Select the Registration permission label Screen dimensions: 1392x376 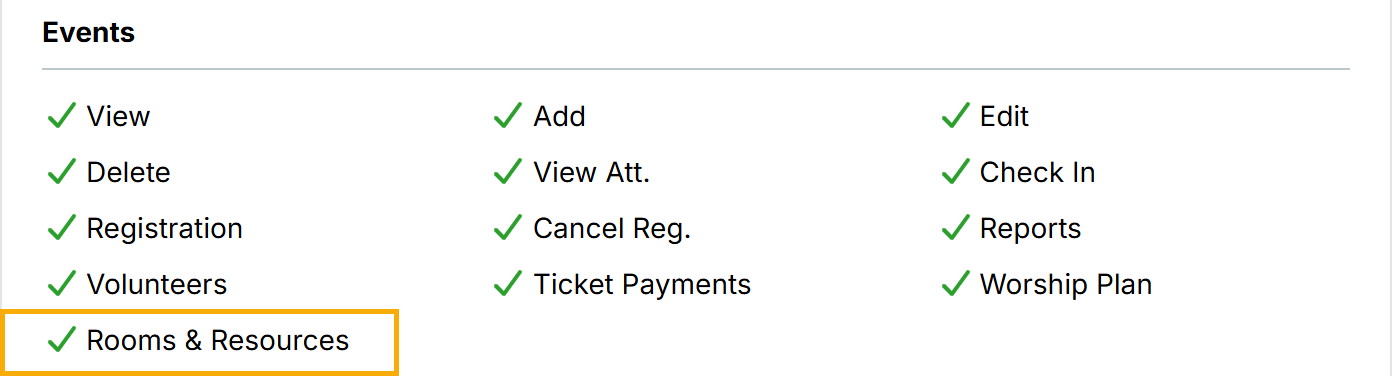coord(165,228)
